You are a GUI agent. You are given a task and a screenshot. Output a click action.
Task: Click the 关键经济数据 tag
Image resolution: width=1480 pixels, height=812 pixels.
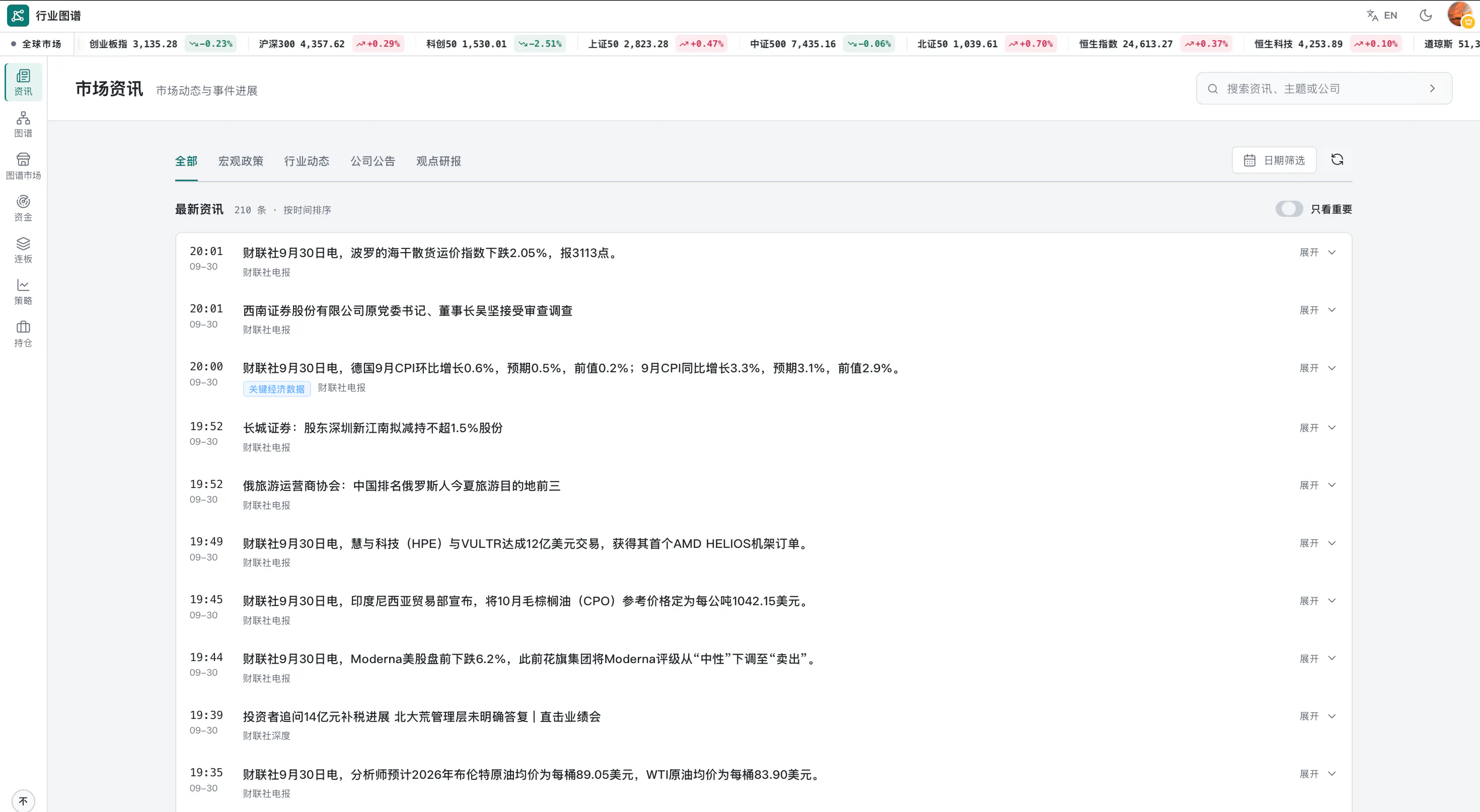pyautogui.click(x=277, y=389)
